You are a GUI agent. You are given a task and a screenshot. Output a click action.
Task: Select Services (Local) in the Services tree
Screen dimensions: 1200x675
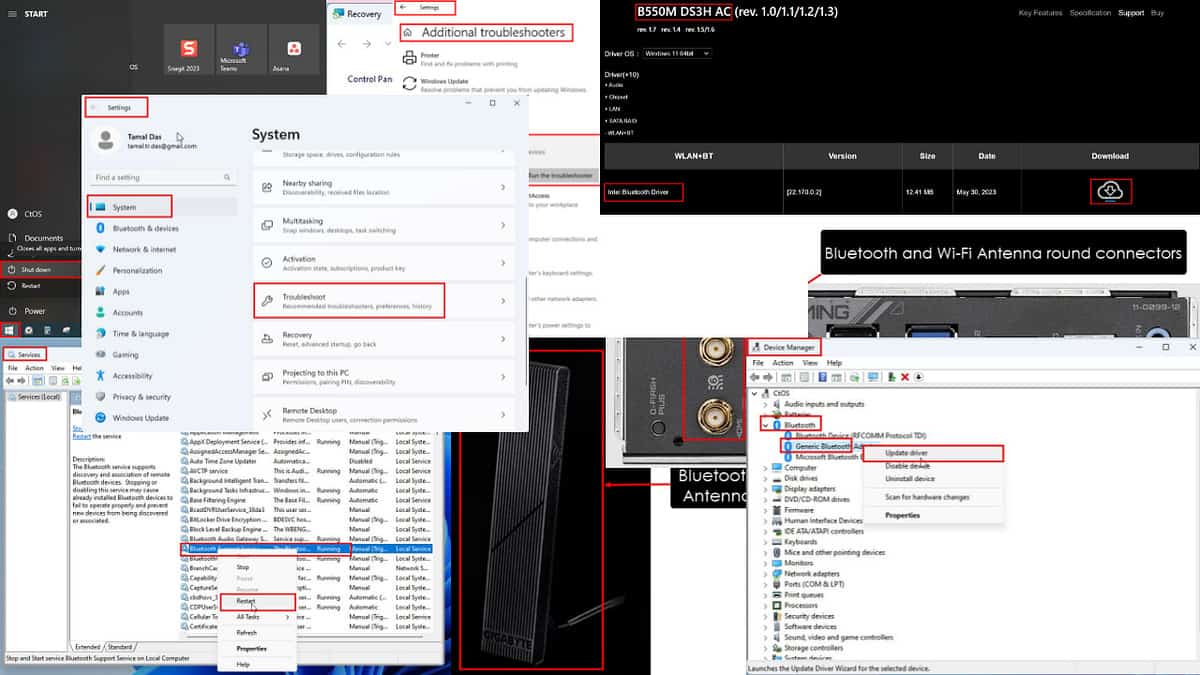[36, 397]
